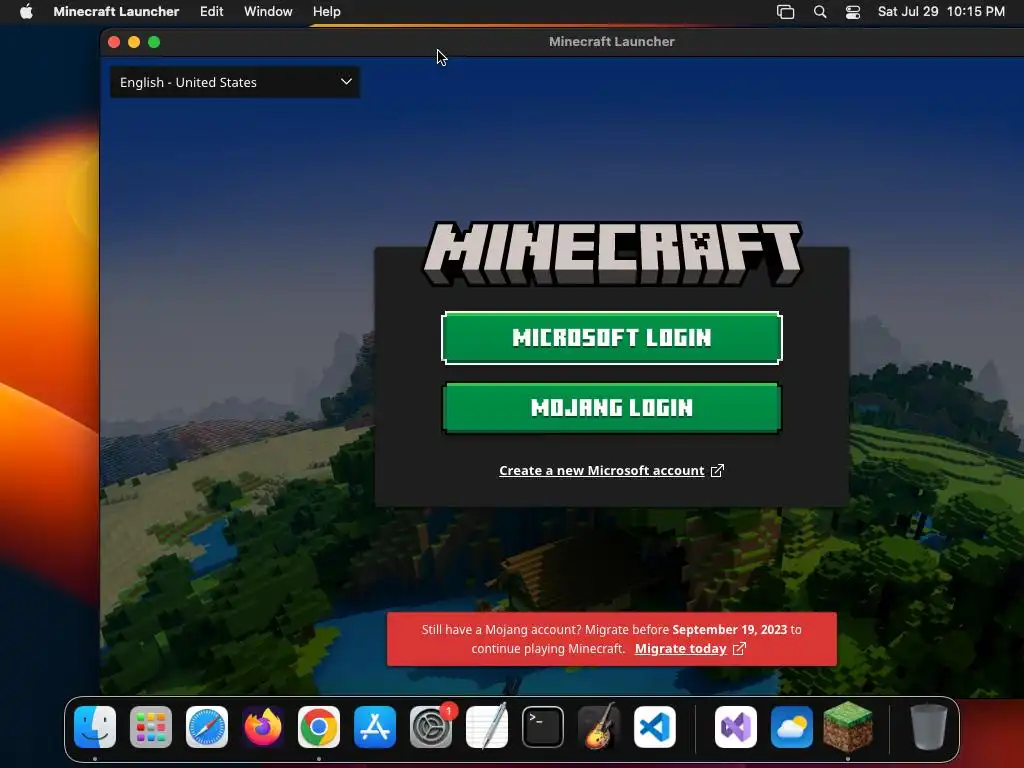This screenshot has width=1024, height=768.
Task: Open TextEdit from the Dock
Action: coord(487,727)
